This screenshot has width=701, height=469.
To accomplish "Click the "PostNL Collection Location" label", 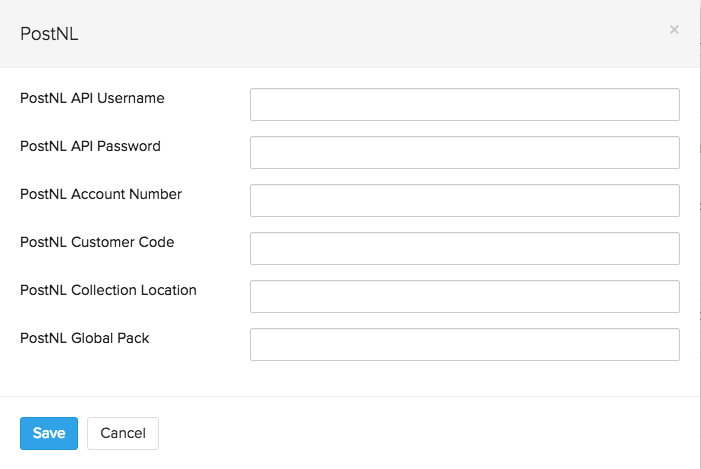I will (x=108, y=290).
